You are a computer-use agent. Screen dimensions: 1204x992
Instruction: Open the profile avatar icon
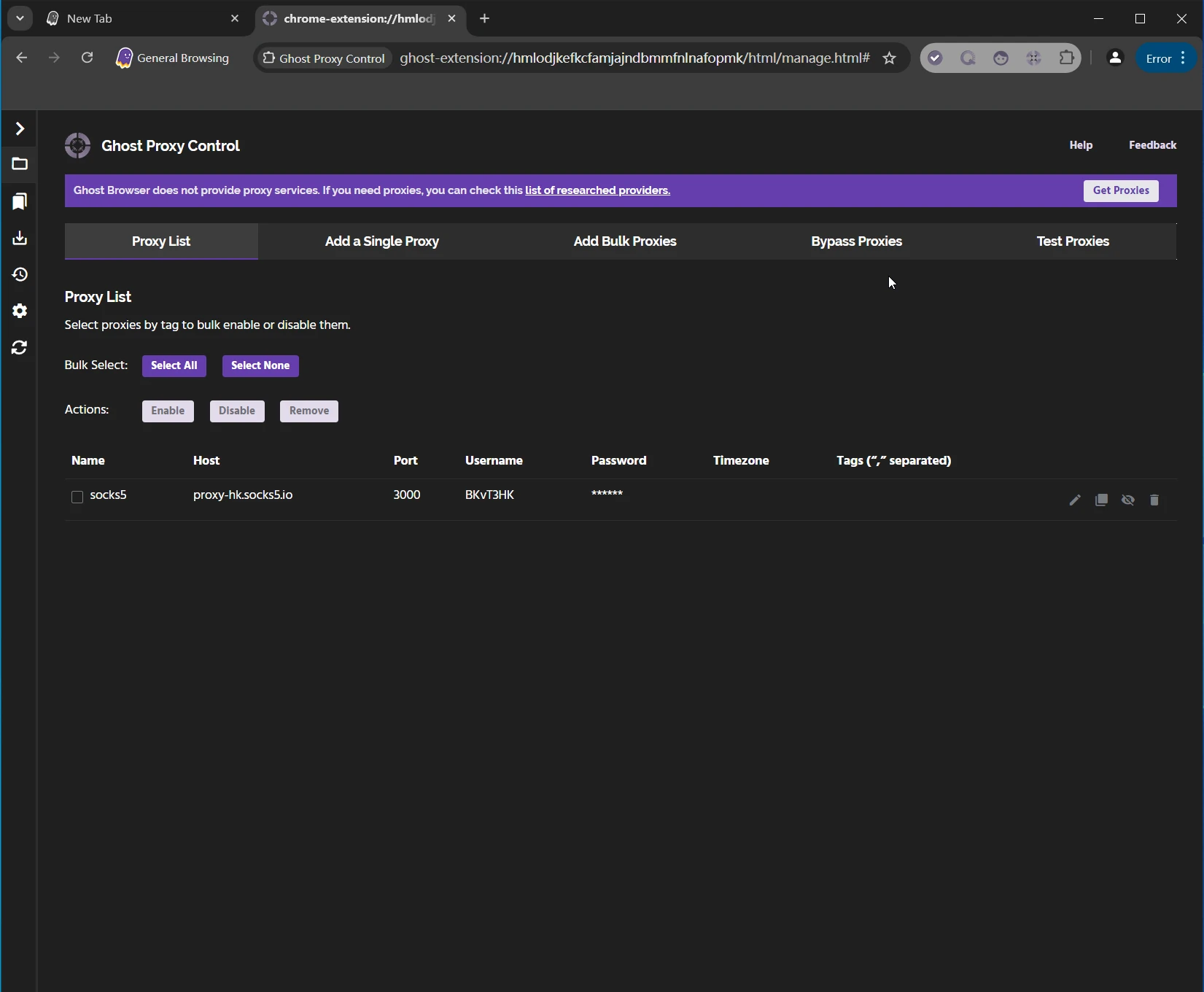tap(1115, 58)
